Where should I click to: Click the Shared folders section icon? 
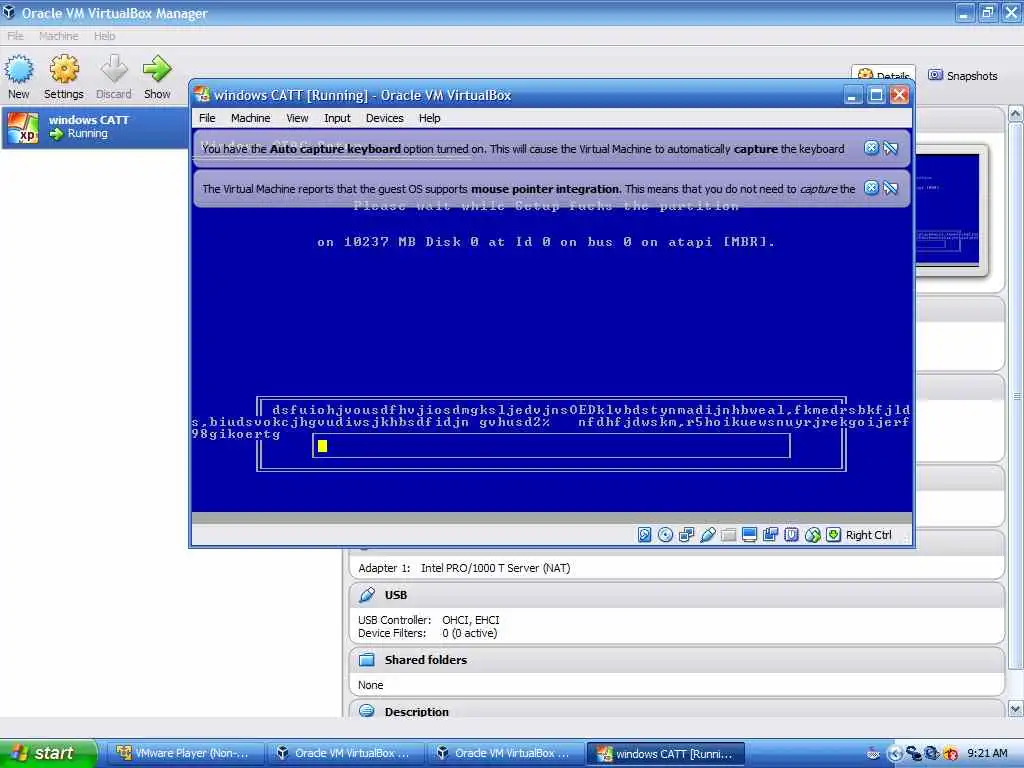coord(367,660)
